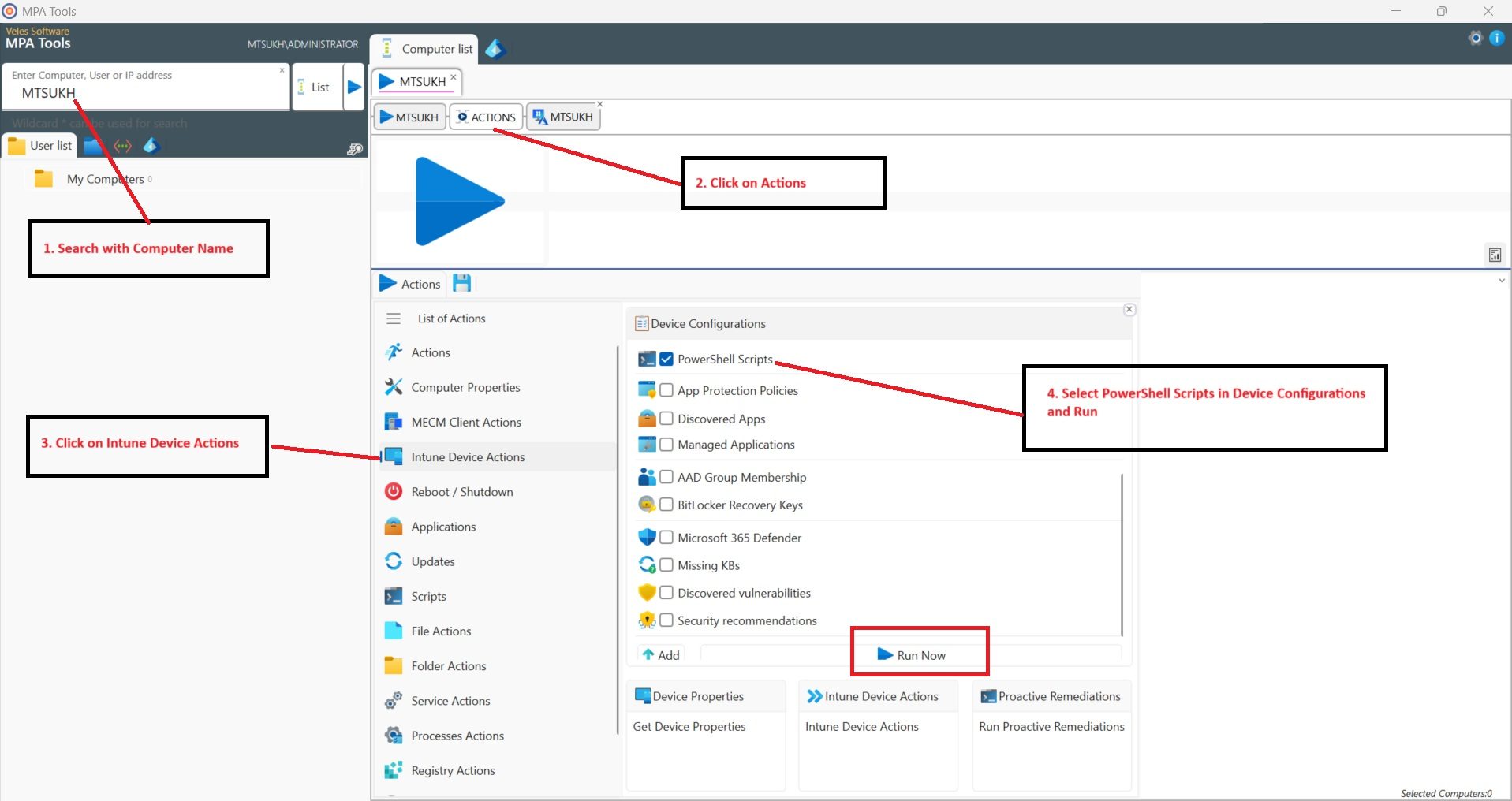This screenshot has height=801, width=1512.
Task: Select the MTSUKH play sub-tab
Action: [x=409, y=117]
